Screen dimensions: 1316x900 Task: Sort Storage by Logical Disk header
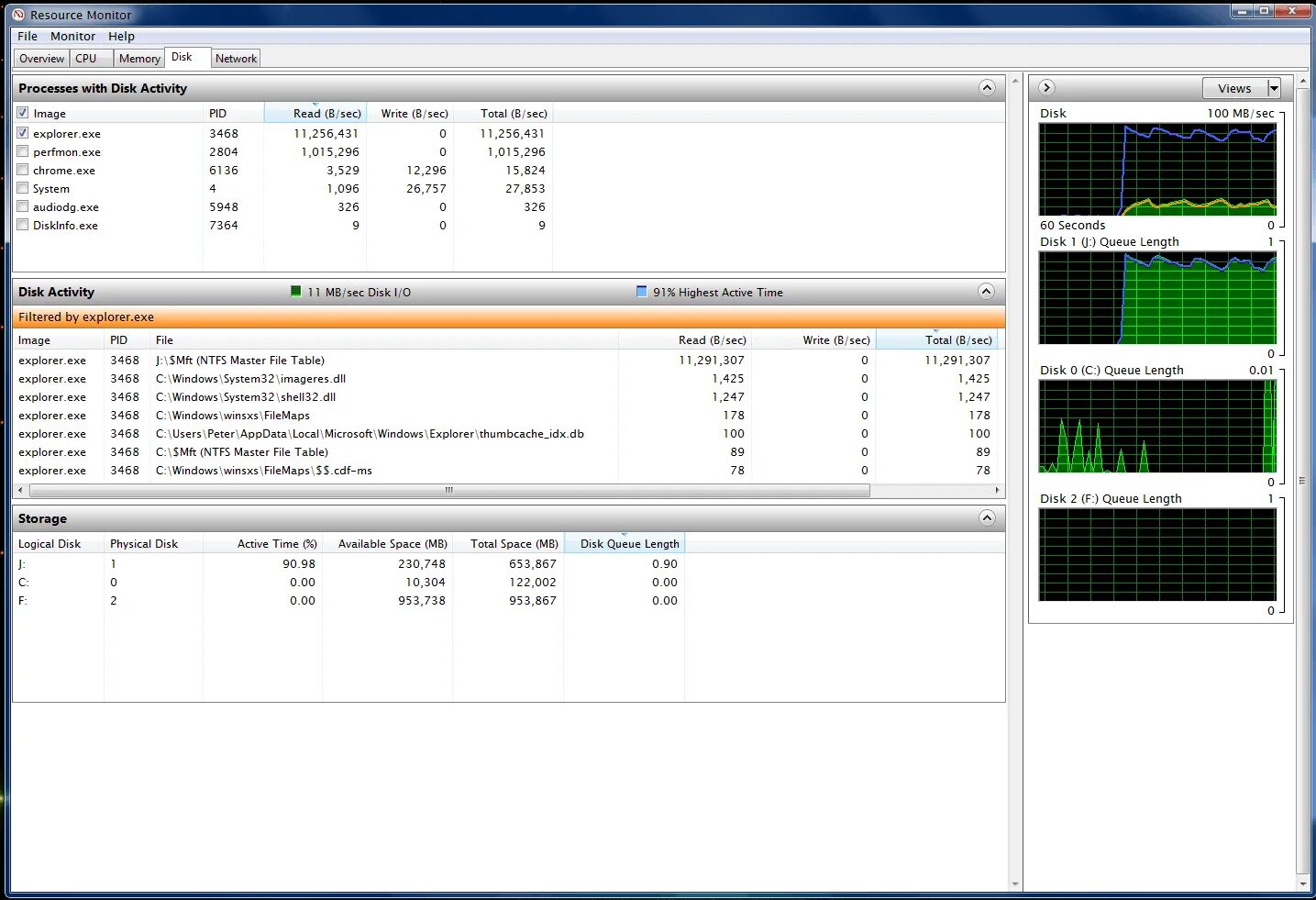(x=58, y=543)
